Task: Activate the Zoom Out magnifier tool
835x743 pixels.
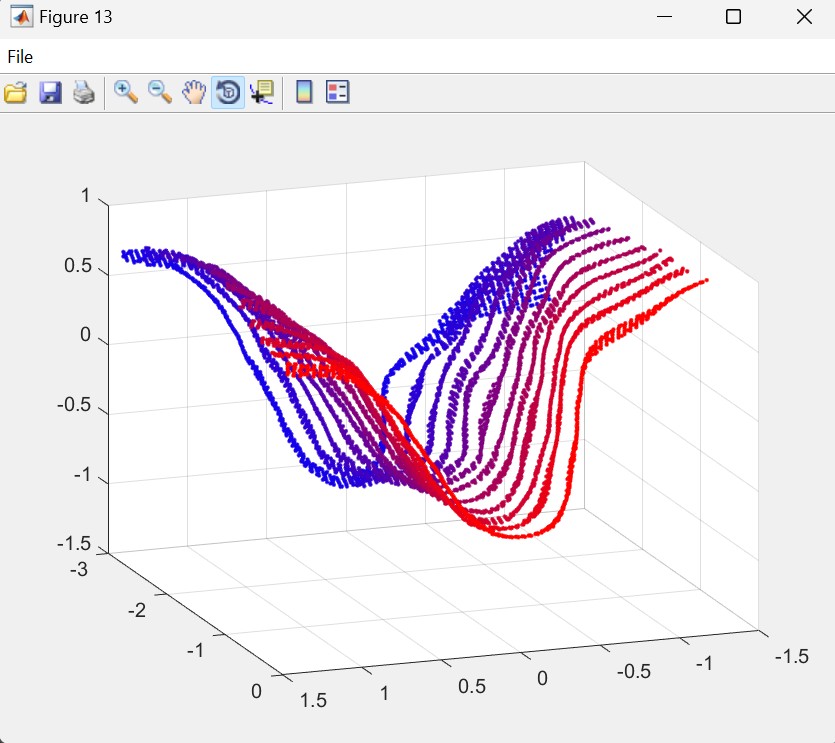Action: [x=159, y=93]
